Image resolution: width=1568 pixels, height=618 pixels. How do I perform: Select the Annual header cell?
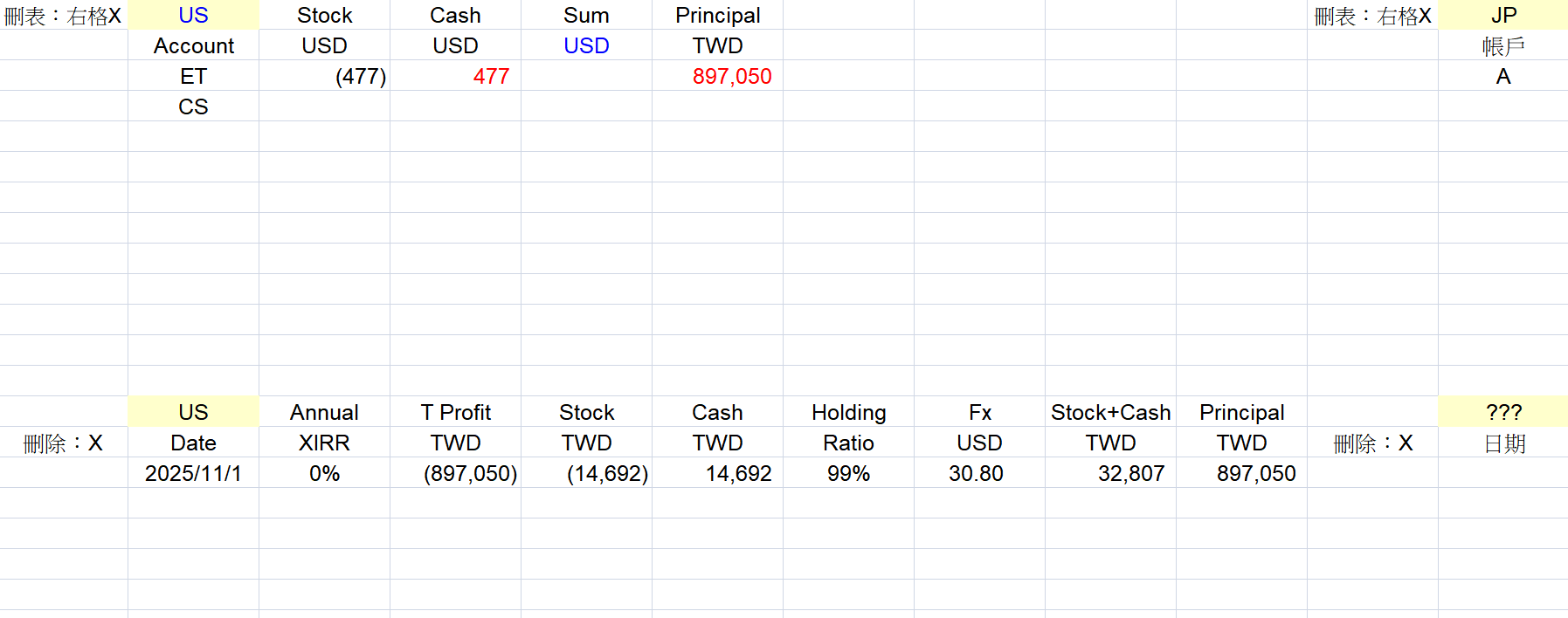[324, 412]
